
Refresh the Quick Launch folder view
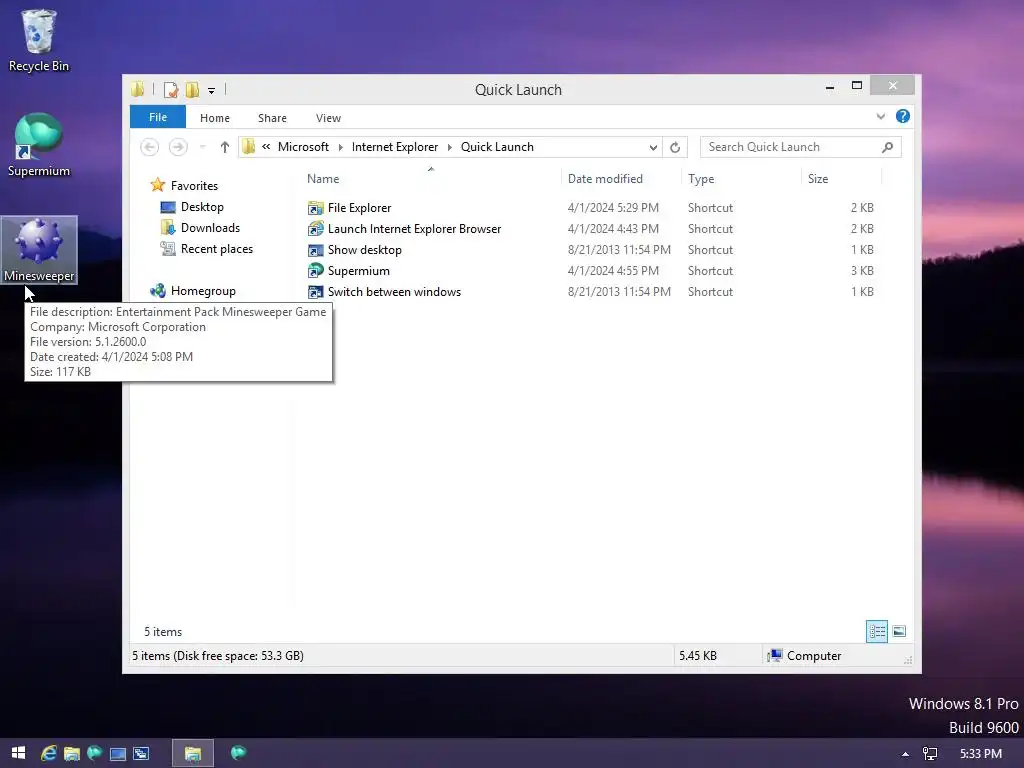pyautogui.click(x=675, y=148)
